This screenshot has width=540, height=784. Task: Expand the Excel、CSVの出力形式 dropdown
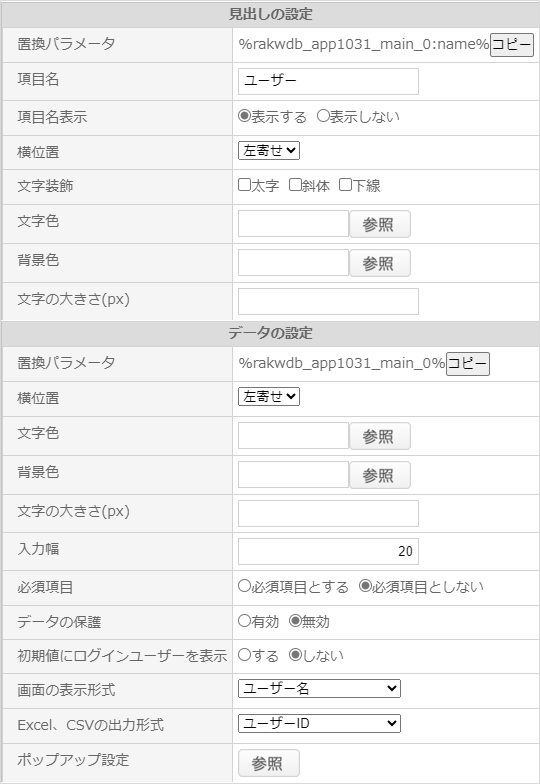coord(319,724)
